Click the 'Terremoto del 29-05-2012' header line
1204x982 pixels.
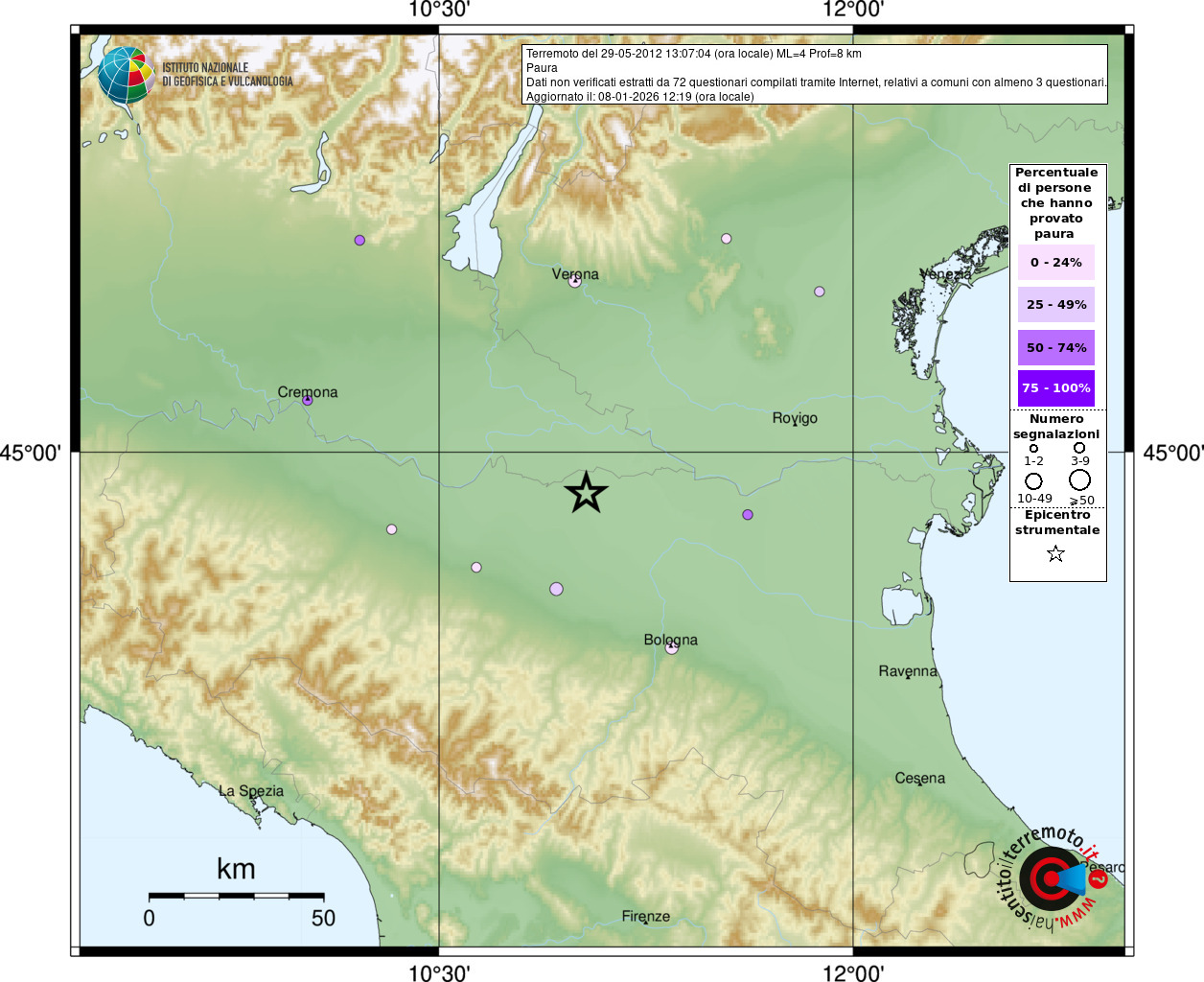[x=694, y=54]
